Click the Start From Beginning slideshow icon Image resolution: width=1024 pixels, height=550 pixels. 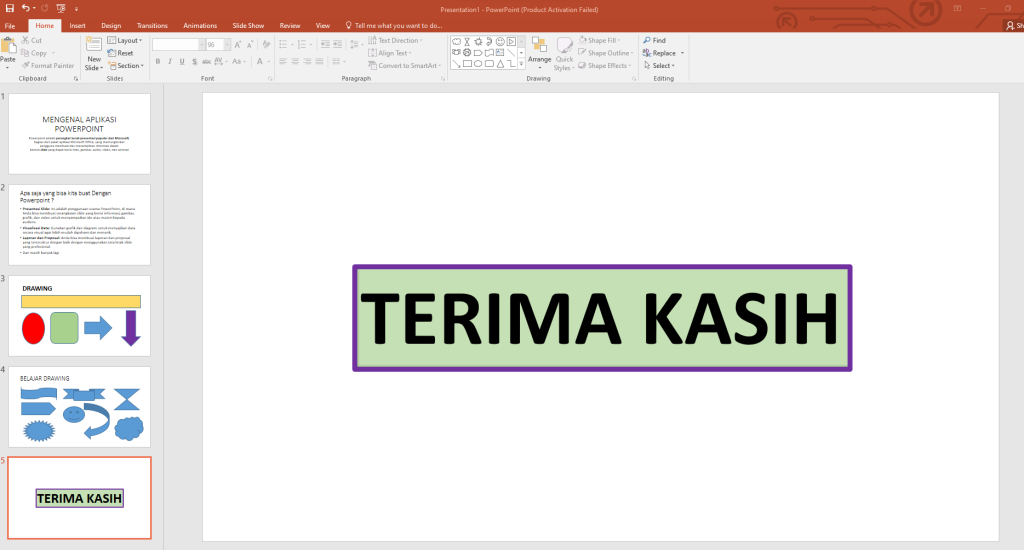(x=59, y=8)
